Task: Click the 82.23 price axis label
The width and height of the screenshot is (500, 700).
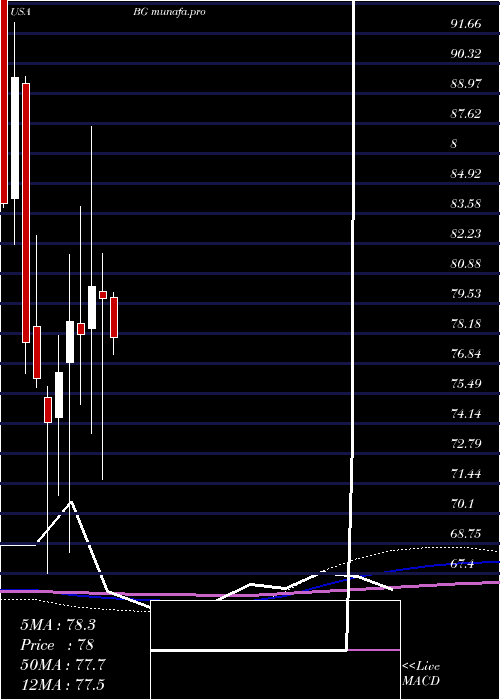Action: tap(466, 233)
